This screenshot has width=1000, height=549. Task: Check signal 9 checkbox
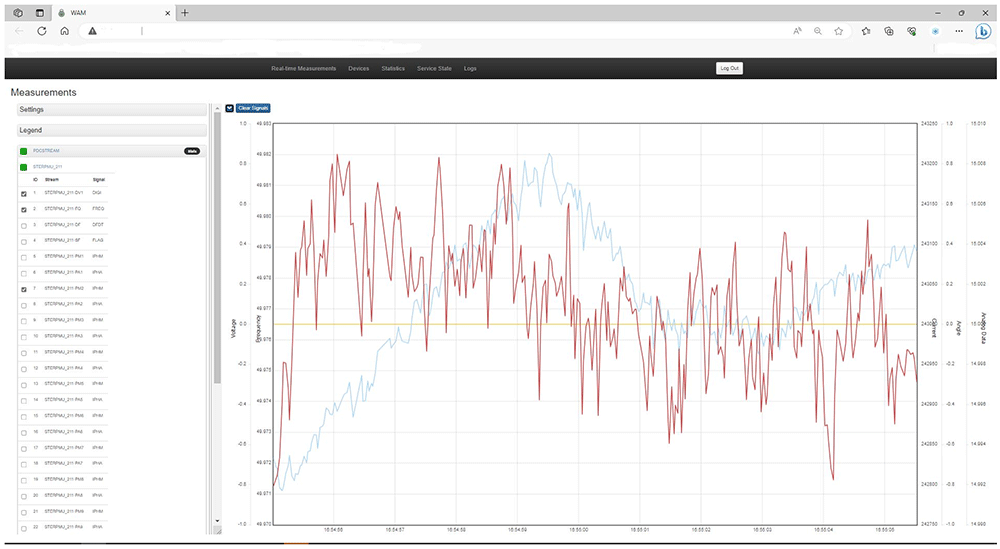point(24,321)
